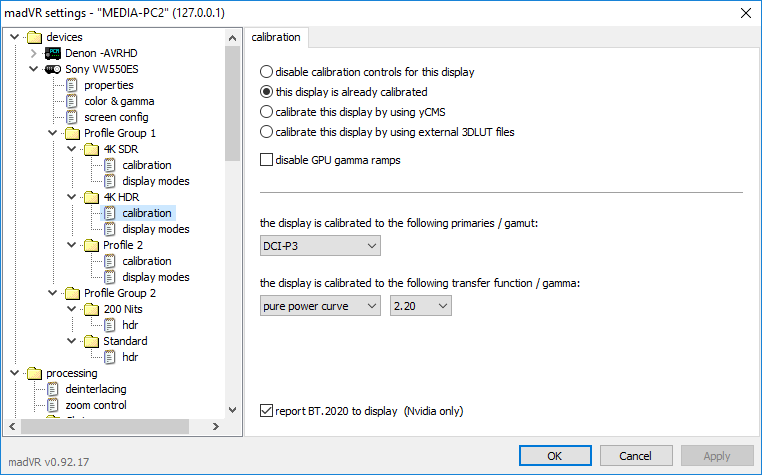Open the DCI-P3 primaries dropdown
This screenshot has height=475, width=762.
320,246
